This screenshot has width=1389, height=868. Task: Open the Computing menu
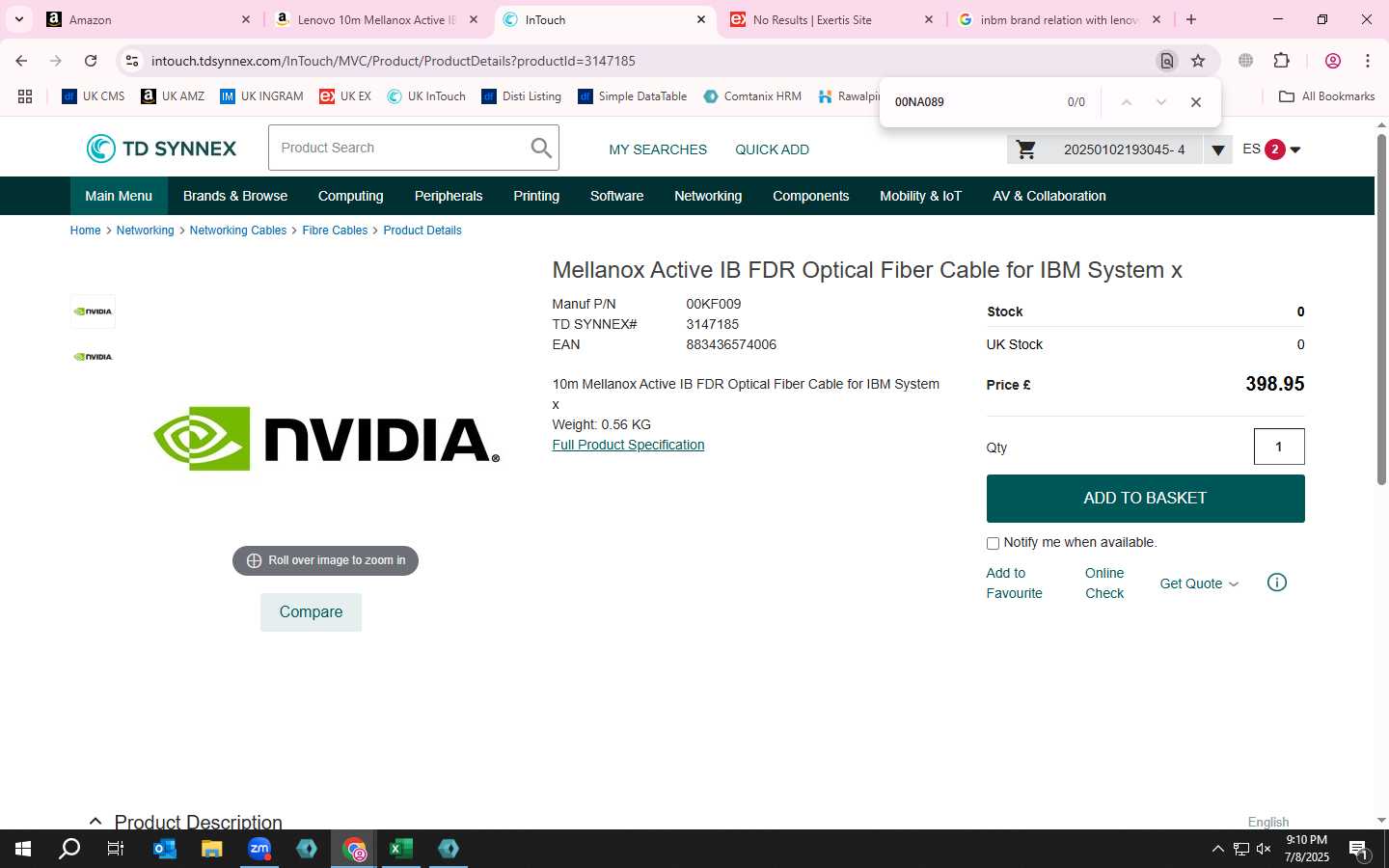(x=351, y=196)
